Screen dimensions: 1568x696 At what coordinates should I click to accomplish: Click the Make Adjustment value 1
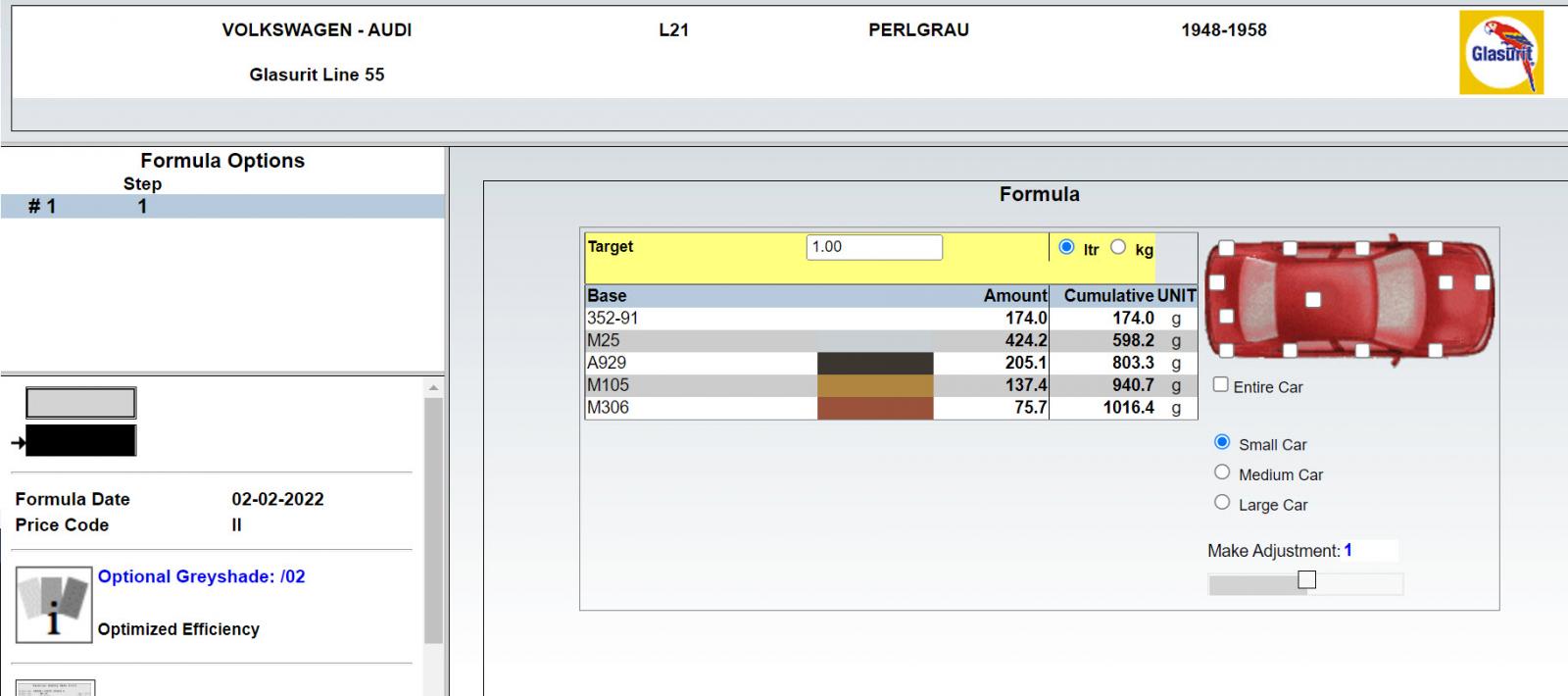click(1348, 551)
